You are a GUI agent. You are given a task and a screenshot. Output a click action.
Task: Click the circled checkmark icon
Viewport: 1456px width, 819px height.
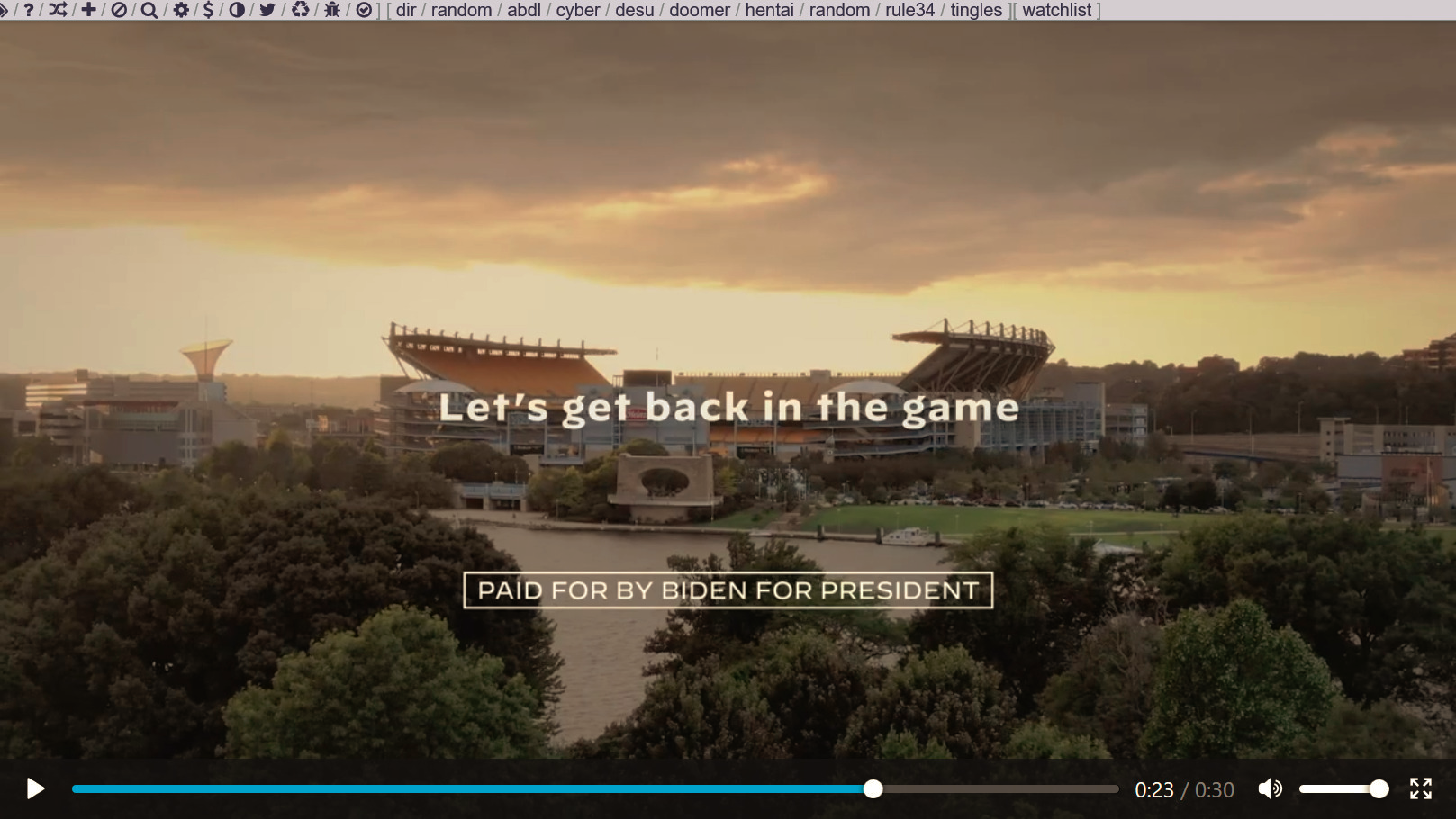coord(364,10)
